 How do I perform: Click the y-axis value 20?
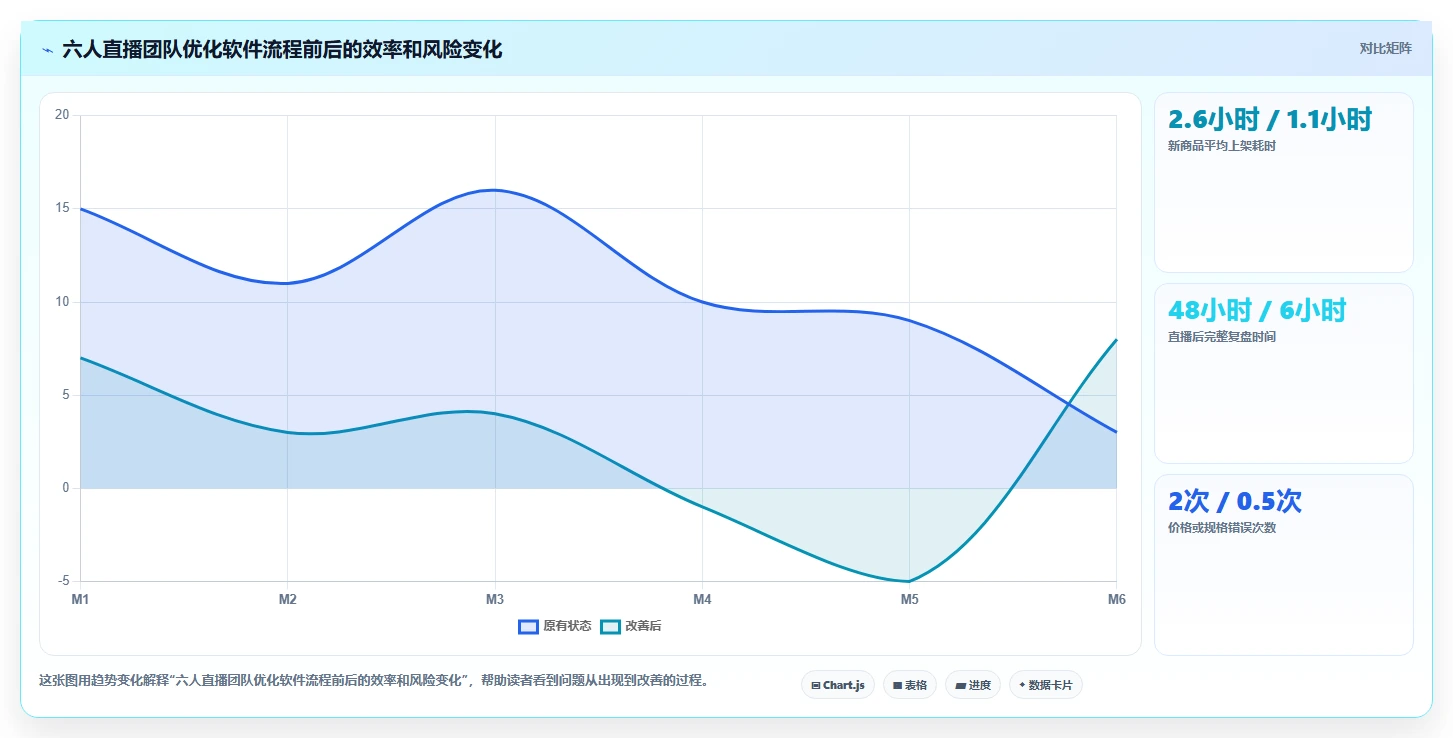[62, 115]
